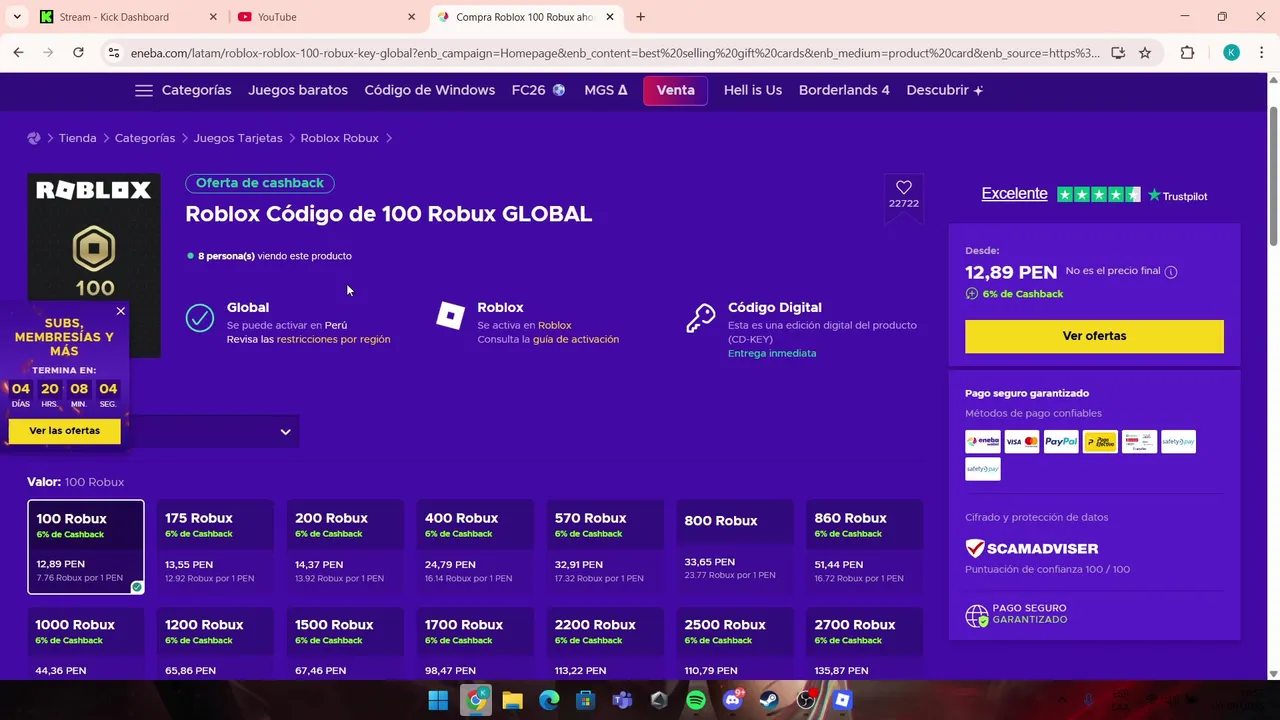Click the key icon for Código Digital
Screen dimensions: 1280x720
701,318
